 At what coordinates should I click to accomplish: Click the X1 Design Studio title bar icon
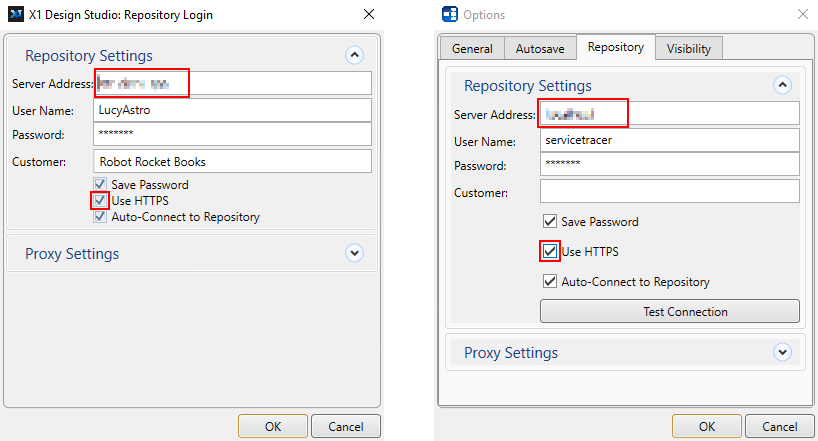(15, 15)
